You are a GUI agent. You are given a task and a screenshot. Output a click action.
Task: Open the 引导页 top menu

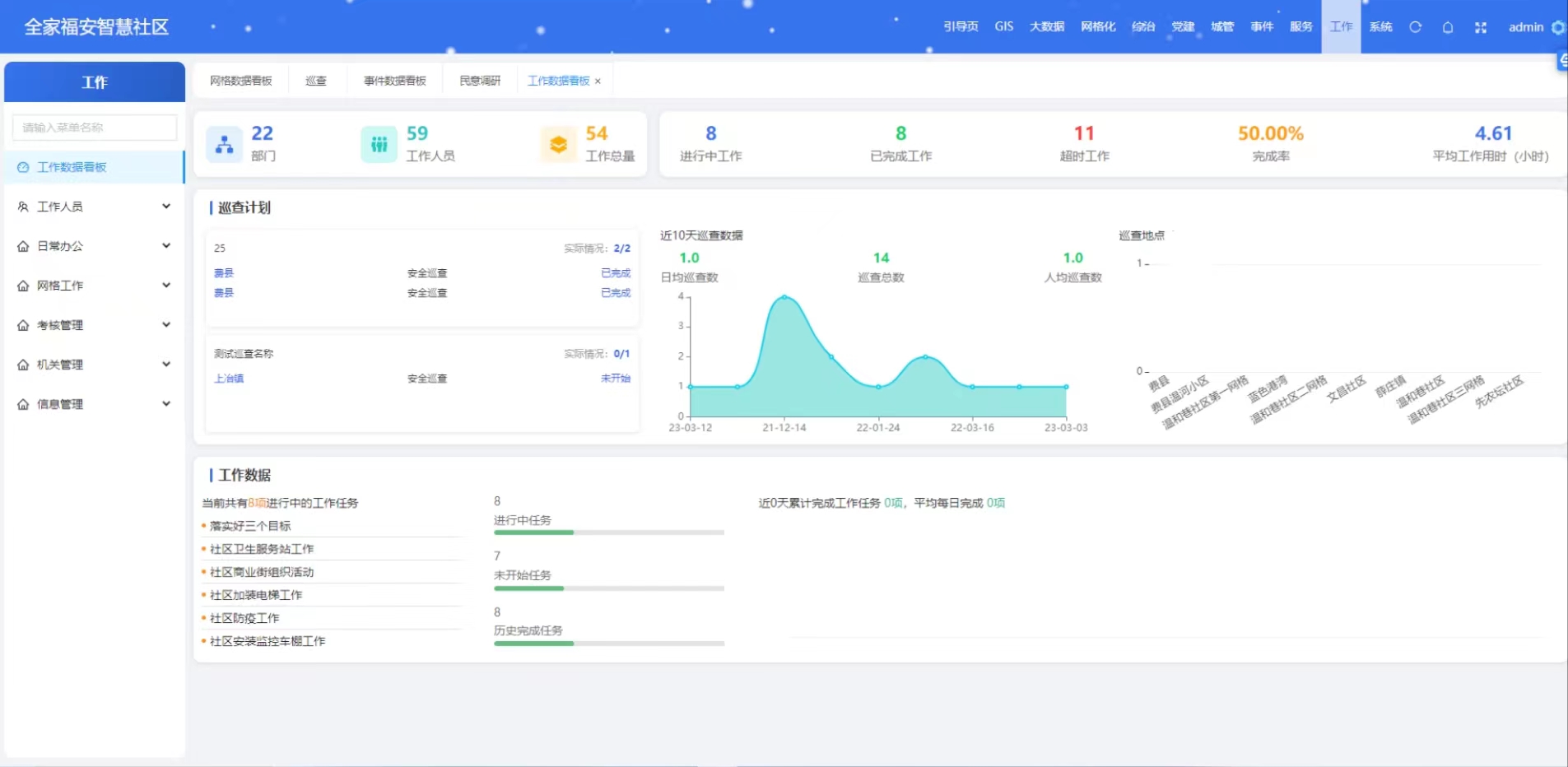click(961, 27)
